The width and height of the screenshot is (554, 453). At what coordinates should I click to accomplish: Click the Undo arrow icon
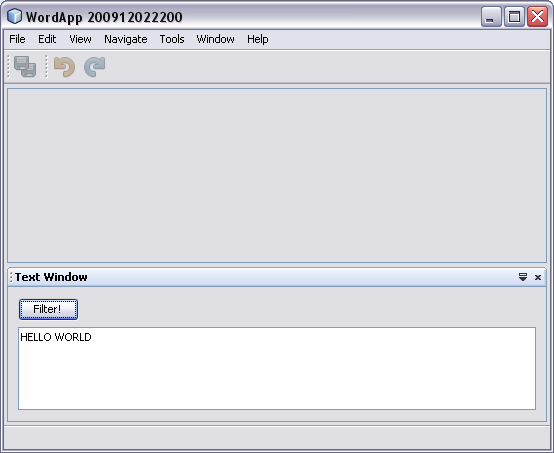(x=64, y=66)
